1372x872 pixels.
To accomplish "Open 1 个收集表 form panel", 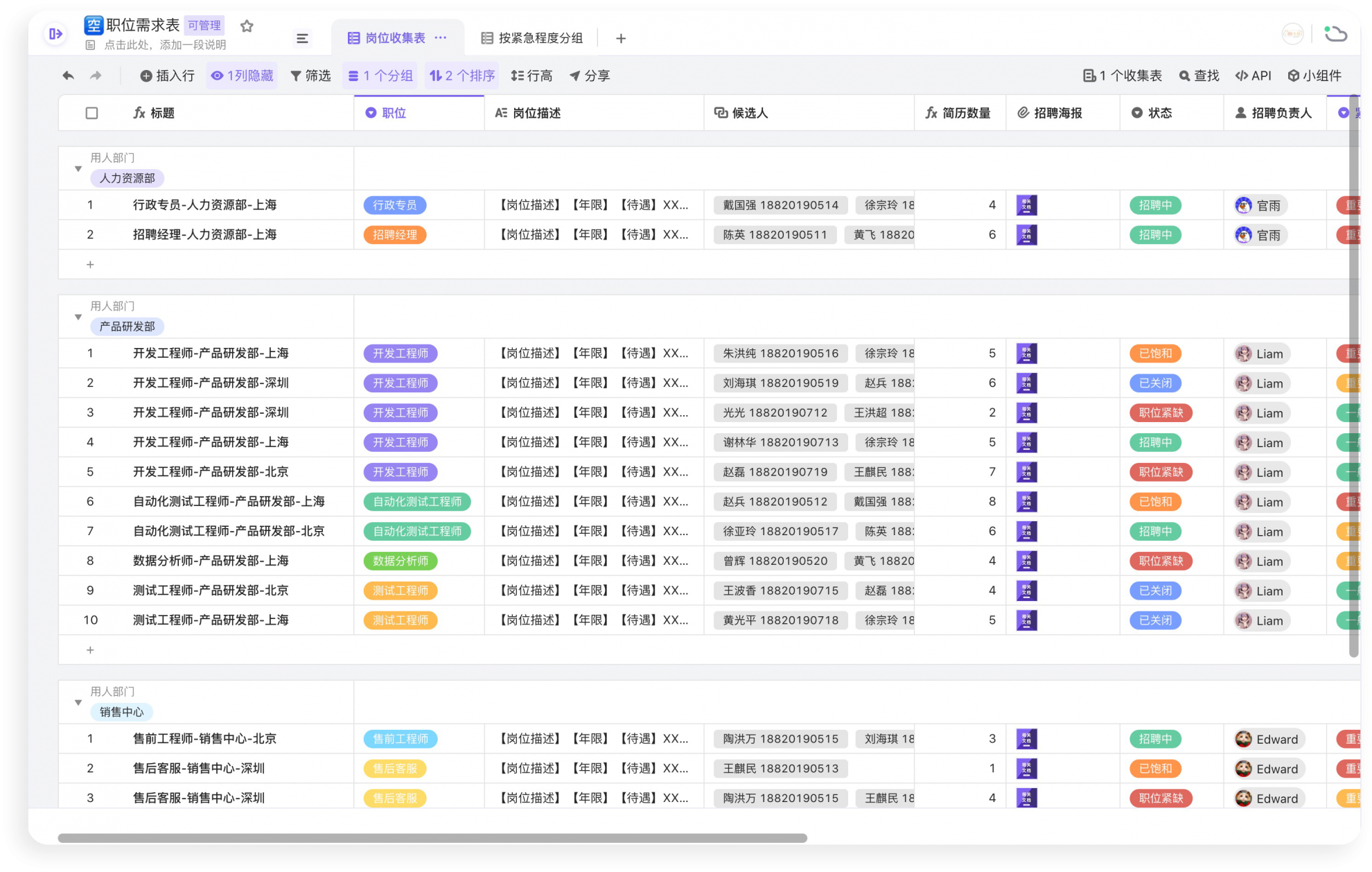I will [x=1123, y=76].
